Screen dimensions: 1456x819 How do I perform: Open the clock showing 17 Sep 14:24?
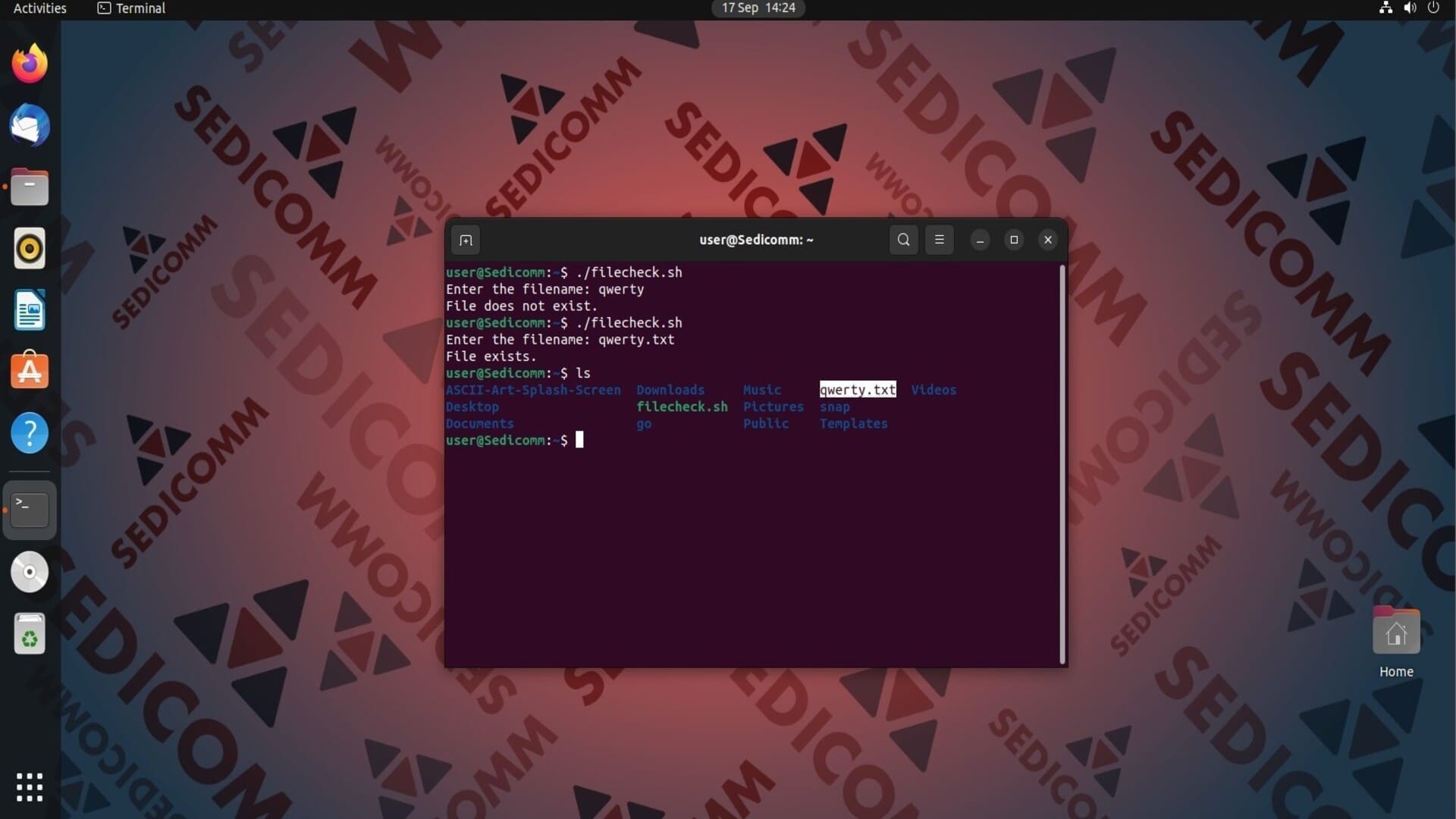tap(758, 8)
